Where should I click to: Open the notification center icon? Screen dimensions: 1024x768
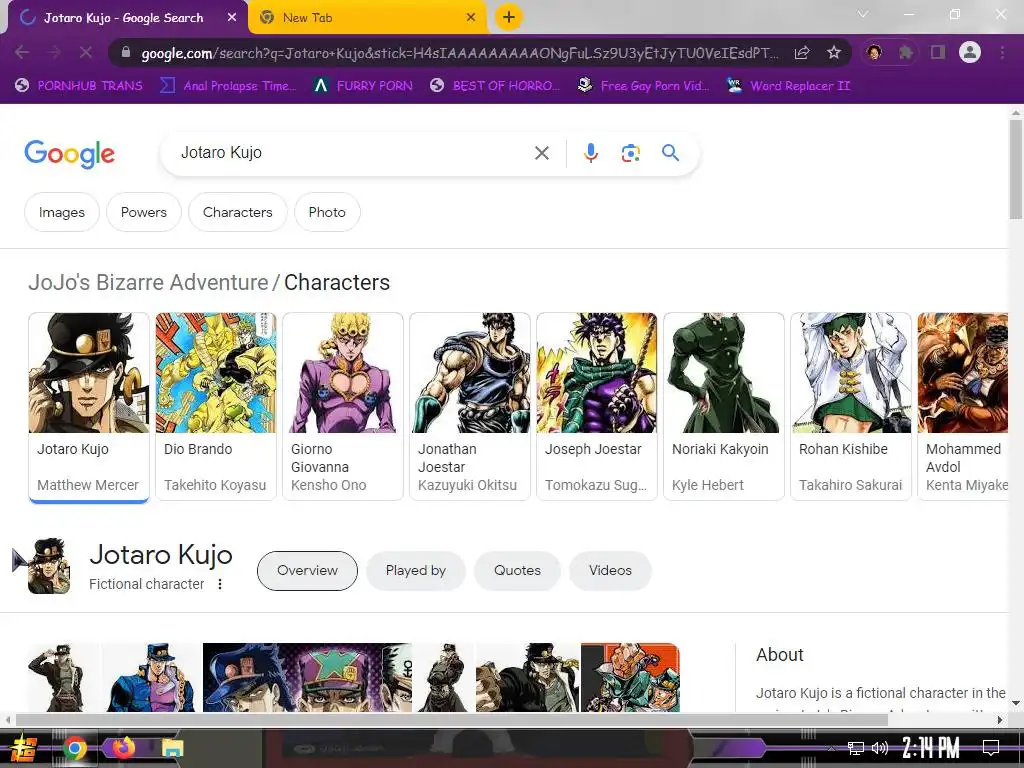(x=991, y=748)
